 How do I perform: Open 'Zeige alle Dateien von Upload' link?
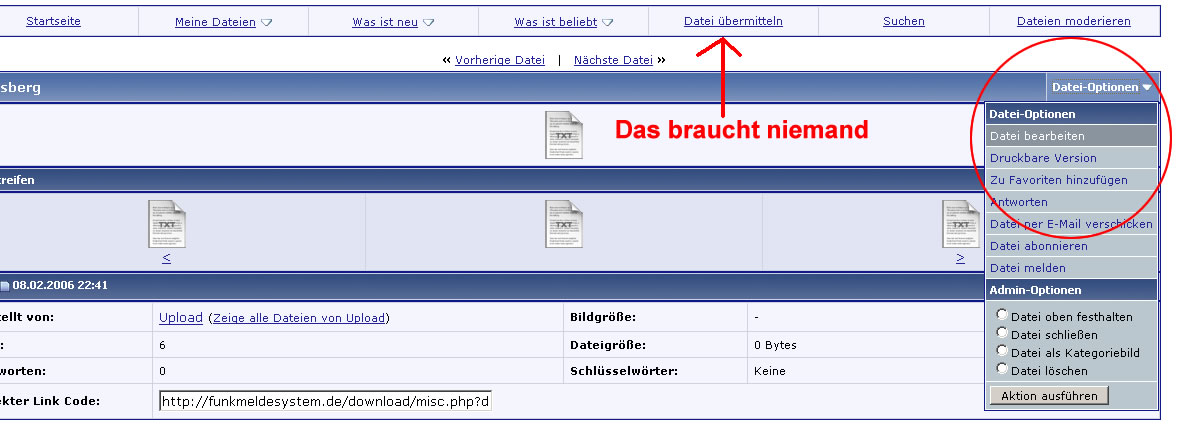coord(298,318)
